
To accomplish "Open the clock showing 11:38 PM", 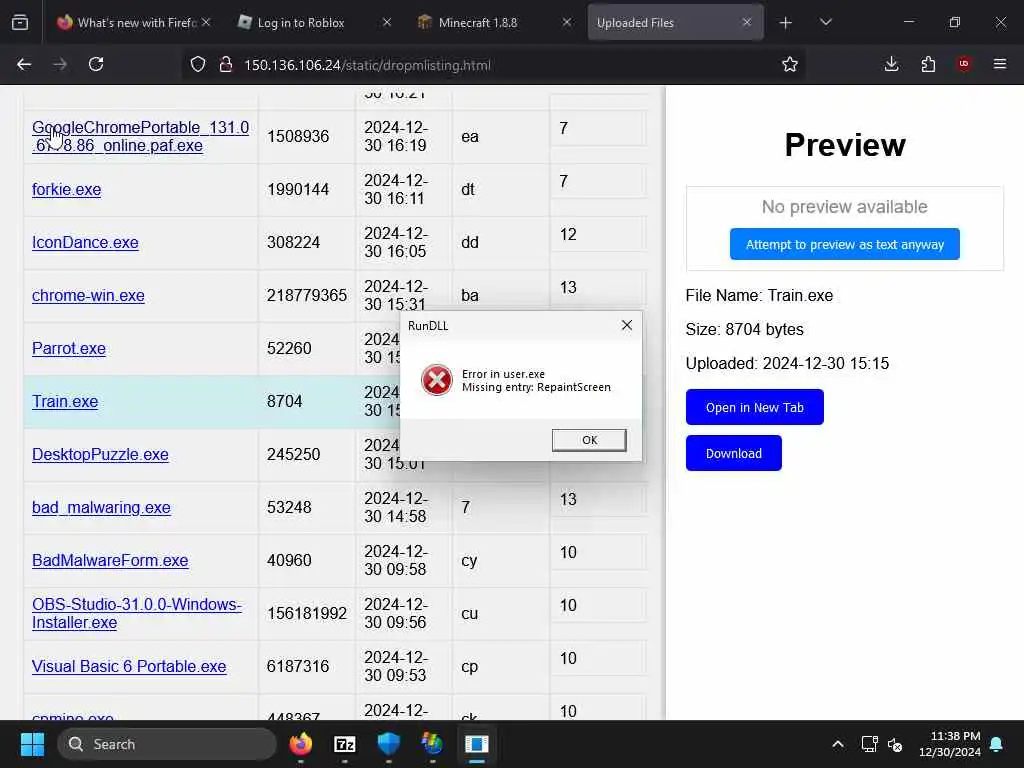I will 950,744.
